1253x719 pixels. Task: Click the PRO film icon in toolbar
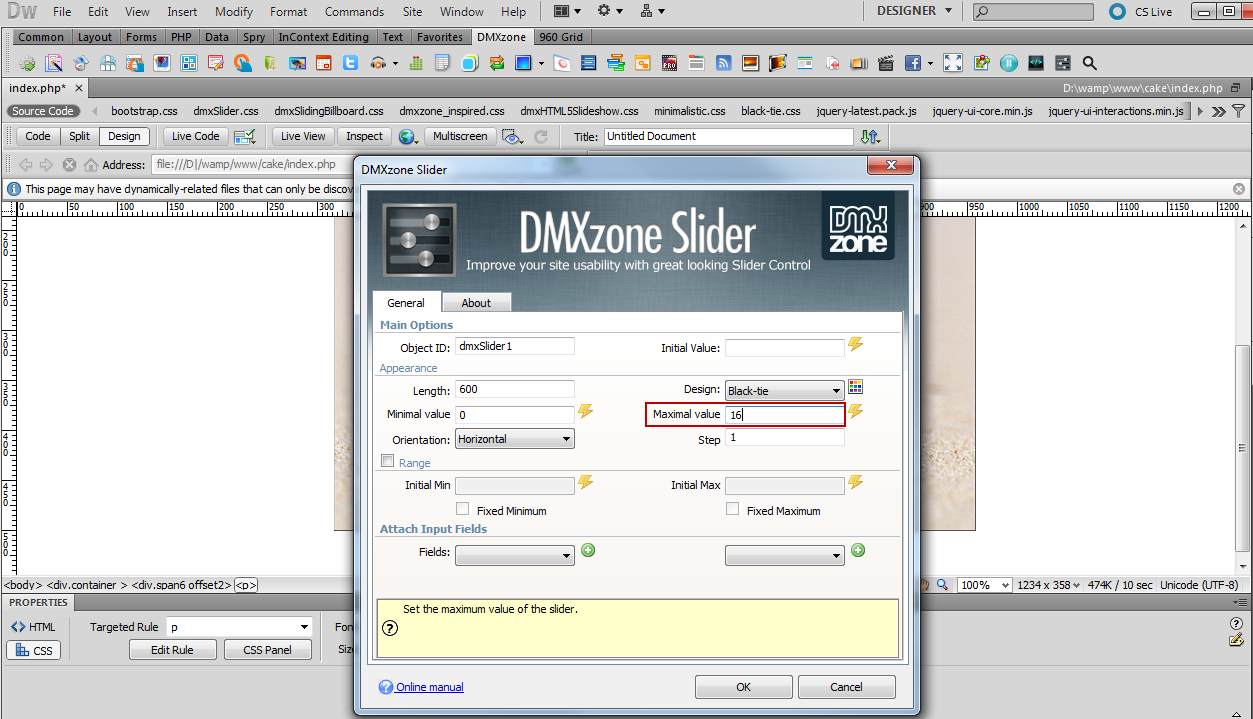coord(669,62)
